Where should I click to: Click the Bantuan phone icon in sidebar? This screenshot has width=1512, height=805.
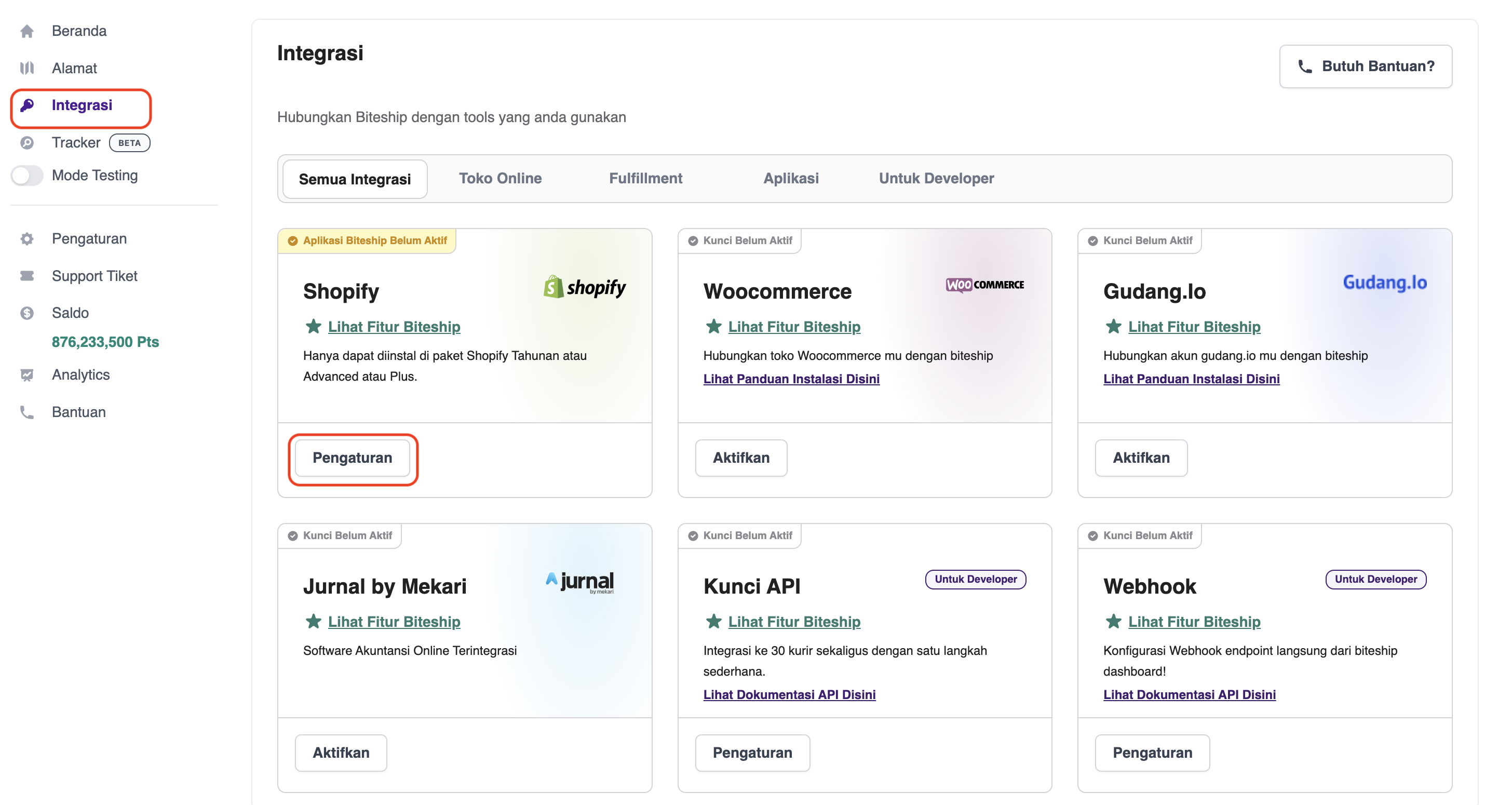27,412
